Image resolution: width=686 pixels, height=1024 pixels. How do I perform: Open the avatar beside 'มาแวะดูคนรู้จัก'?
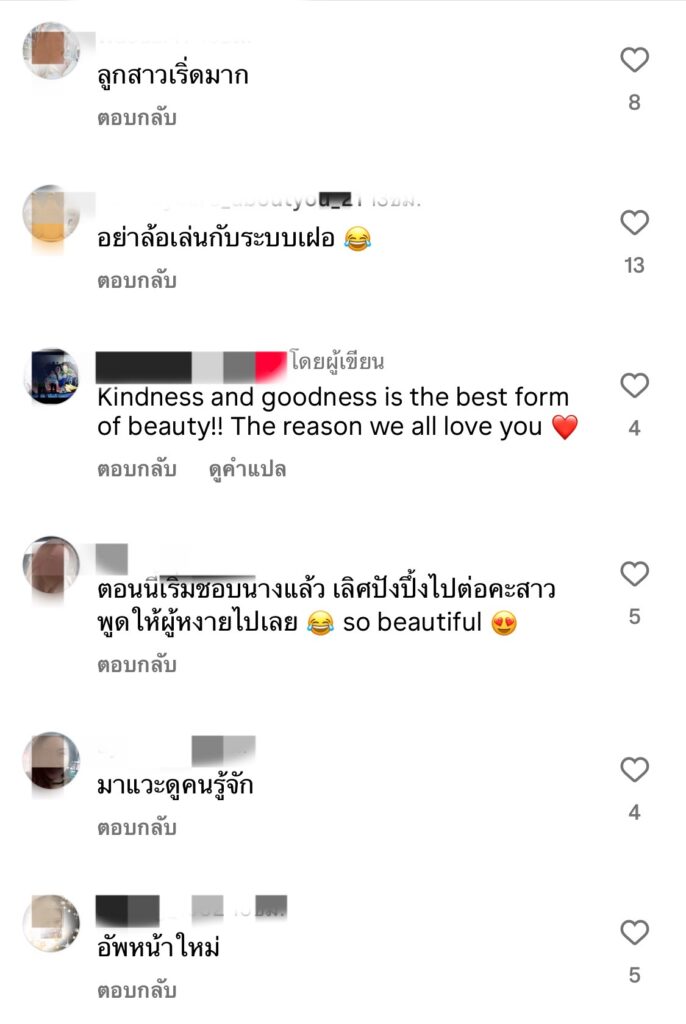point(51,760)
